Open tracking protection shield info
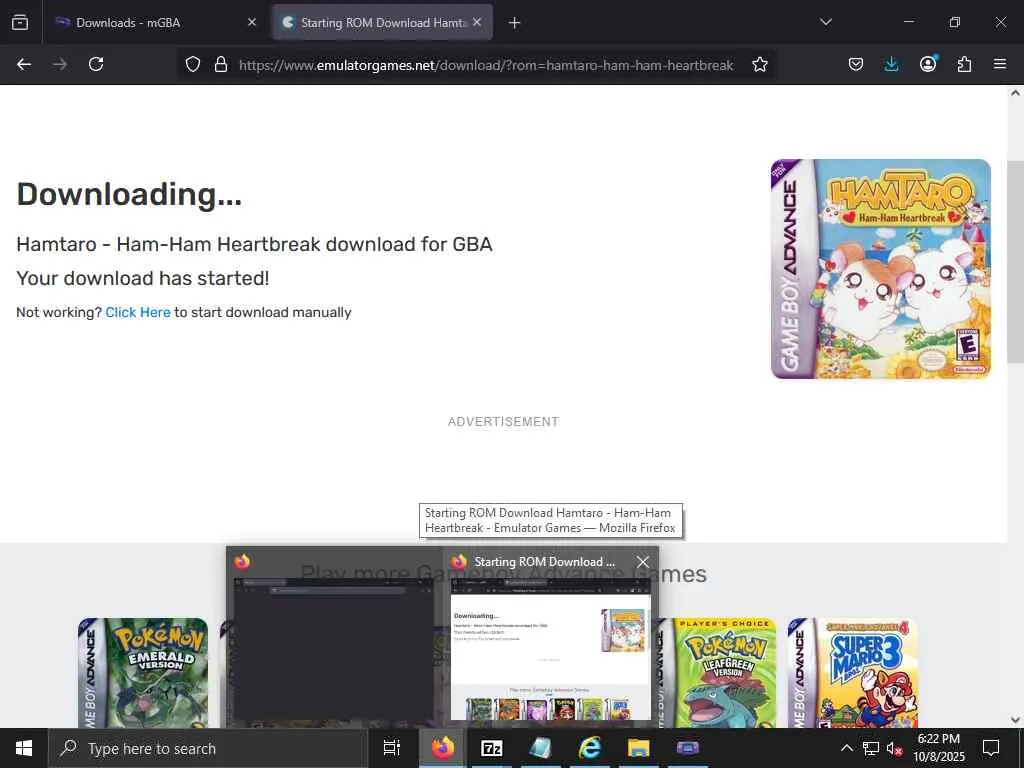Image resolution: width=1024 pixels, height=768 pixels. 193,64
